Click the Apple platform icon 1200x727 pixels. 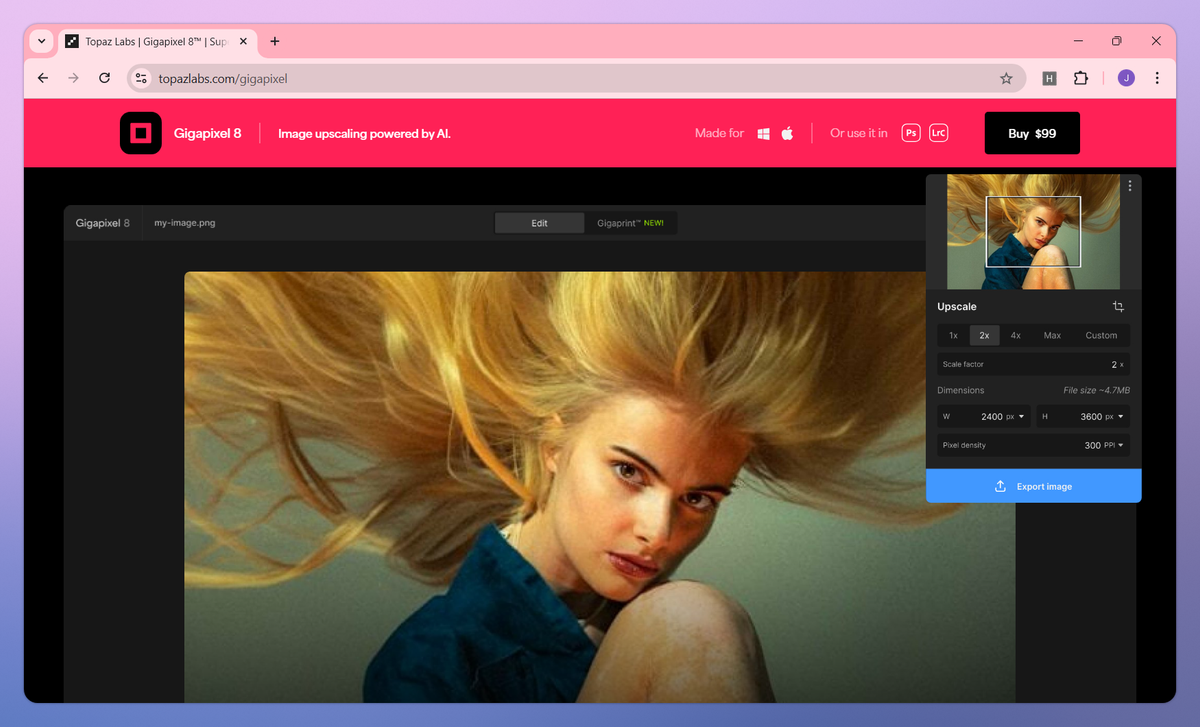pyautogui.click(x=787, y=133)
